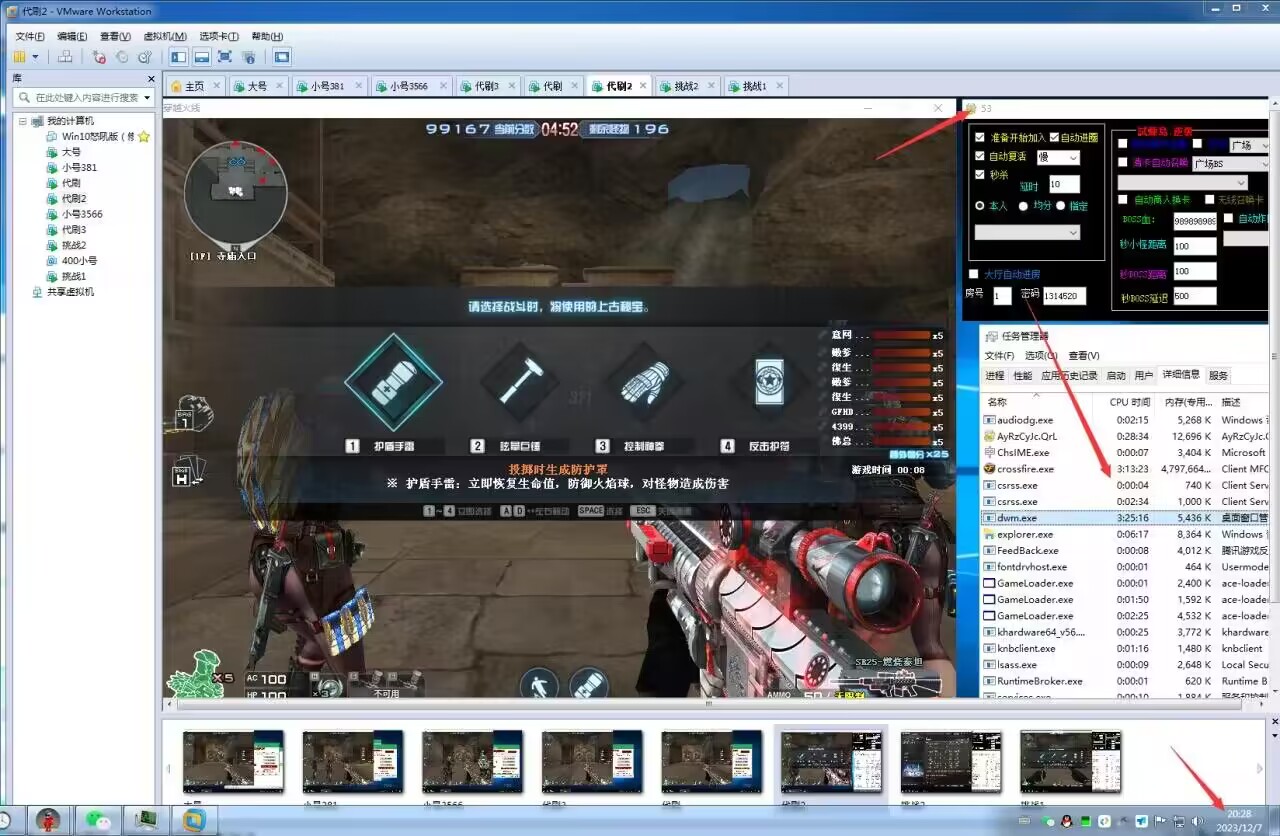Open 性能 tab in Task Manager
This screenshot has height=836, width=1280.
(x=1022, y=376)
